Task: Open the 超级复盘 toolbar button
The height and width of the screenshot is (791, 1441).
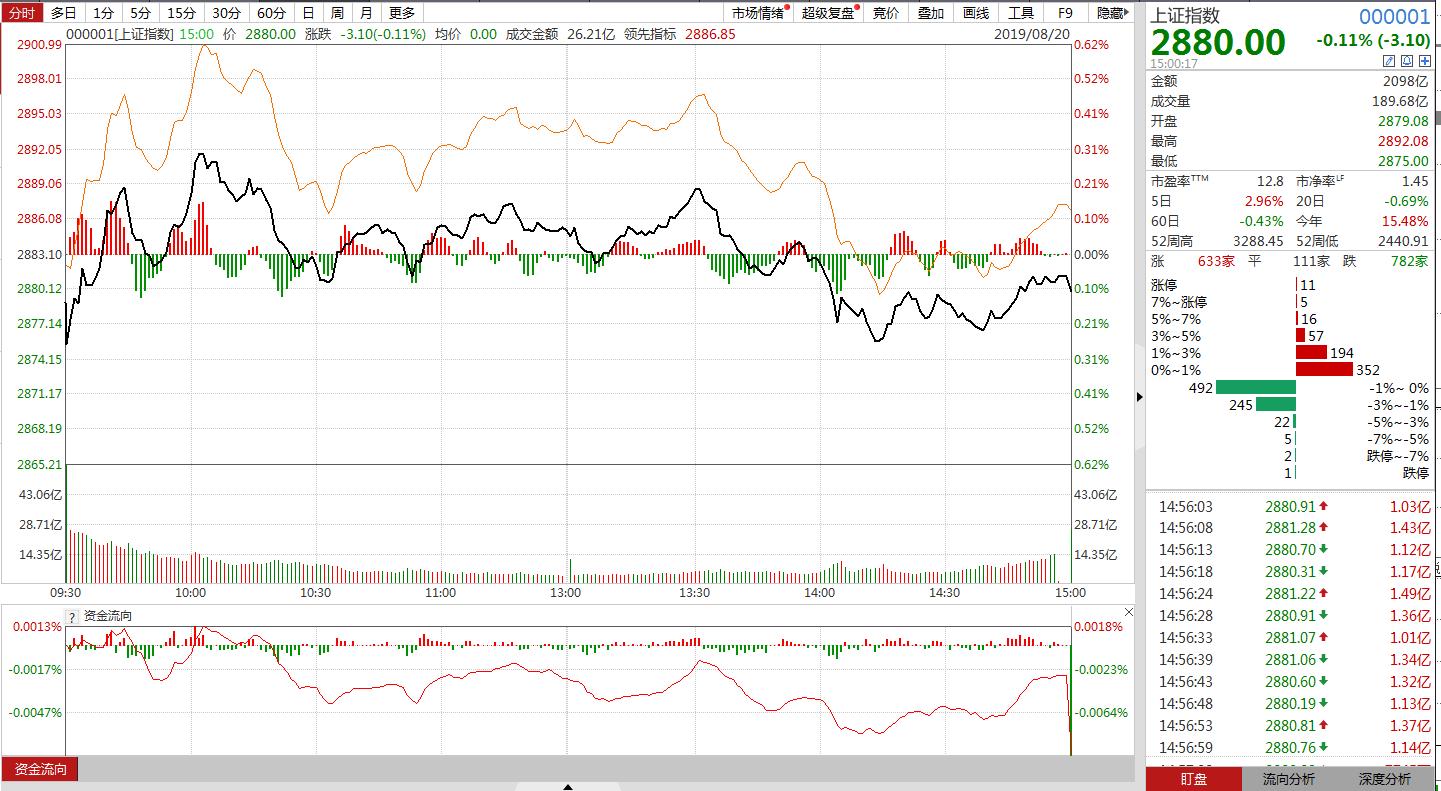Action: click(828, 13)
